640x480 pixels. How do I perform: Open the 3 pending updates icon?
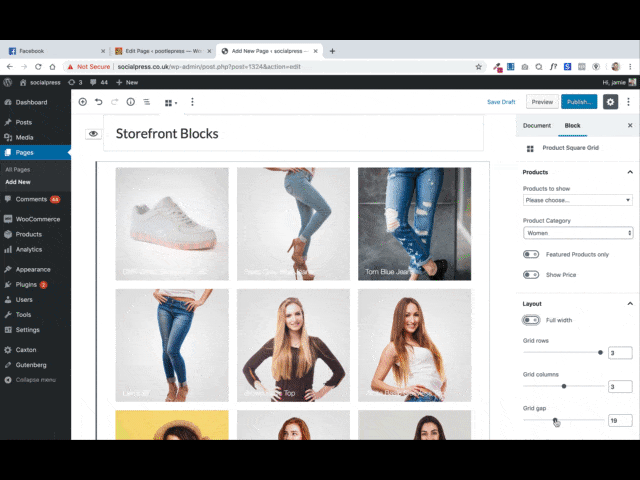click(x=75, y=82)
